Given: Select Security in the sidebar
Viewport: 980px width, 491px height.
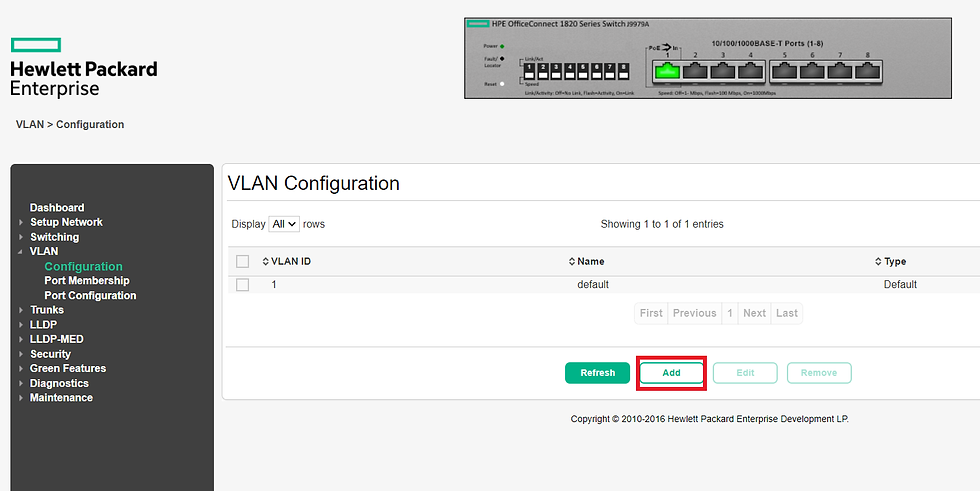Looking at the screenshot, I should click(x=50, y=354).
